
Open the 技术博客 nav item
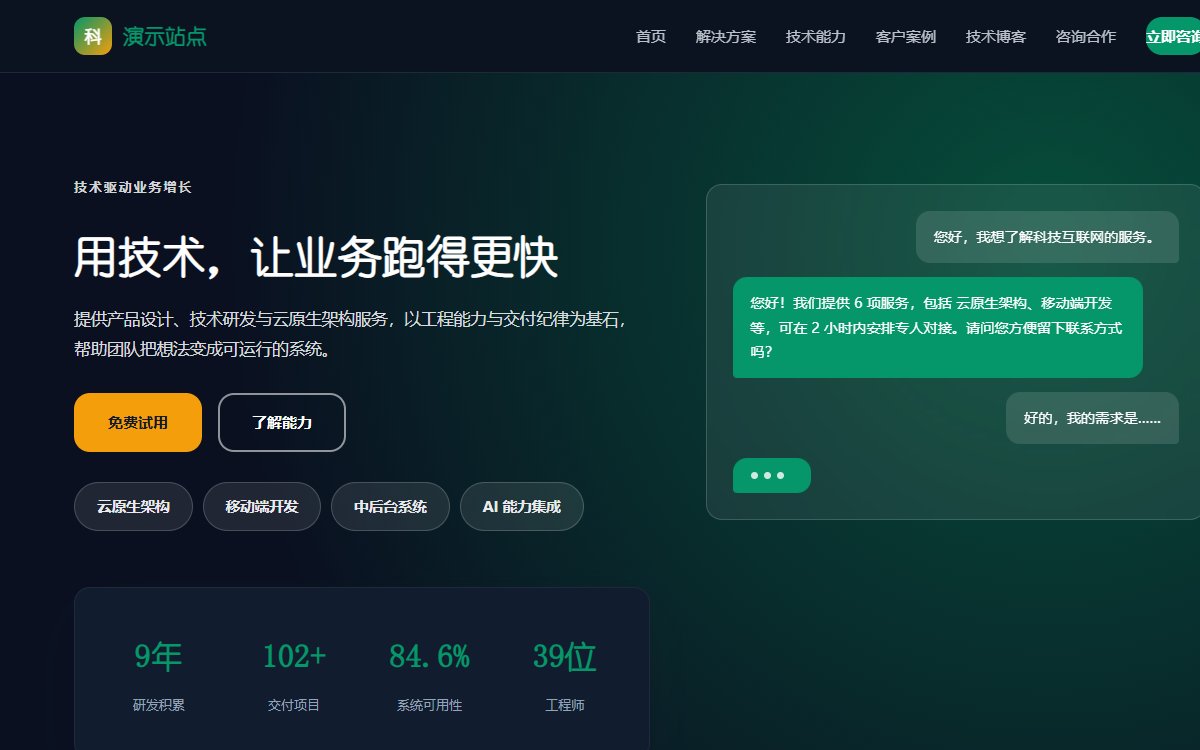tap(996, 37)
